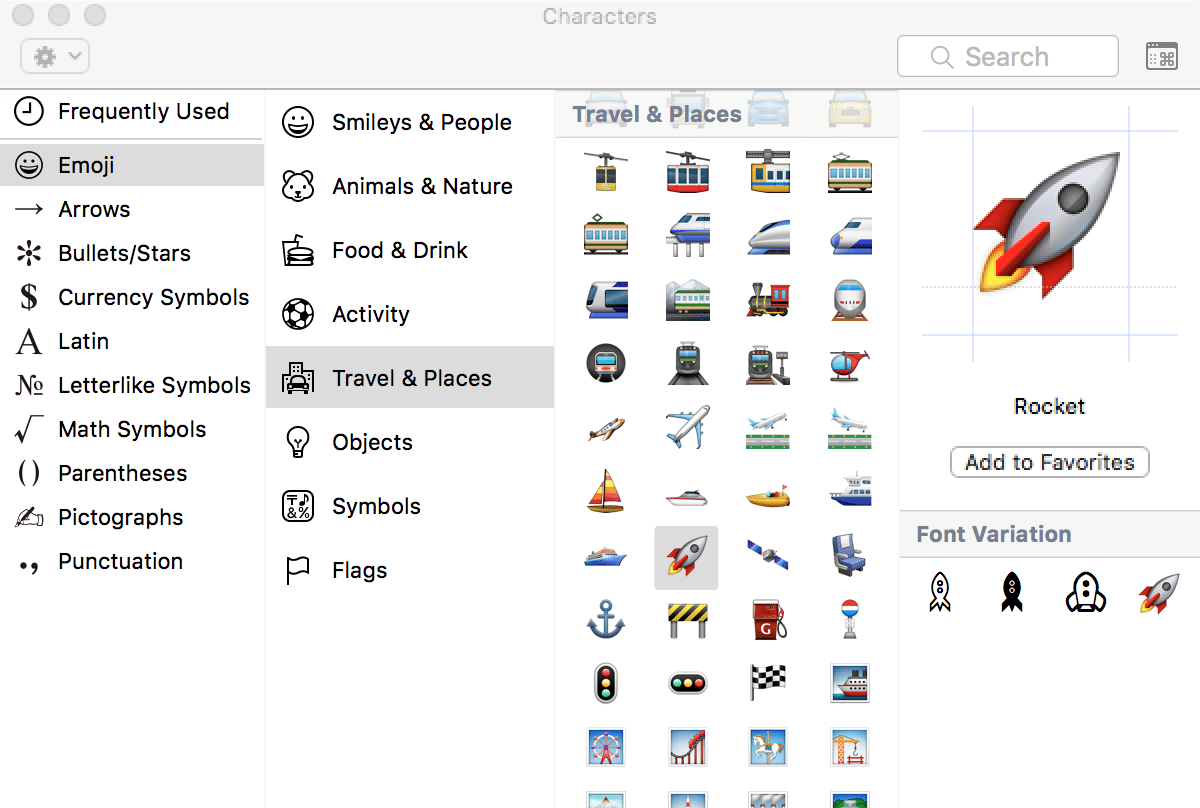Select the rocket emoji in the grid

tap(687, 558)
